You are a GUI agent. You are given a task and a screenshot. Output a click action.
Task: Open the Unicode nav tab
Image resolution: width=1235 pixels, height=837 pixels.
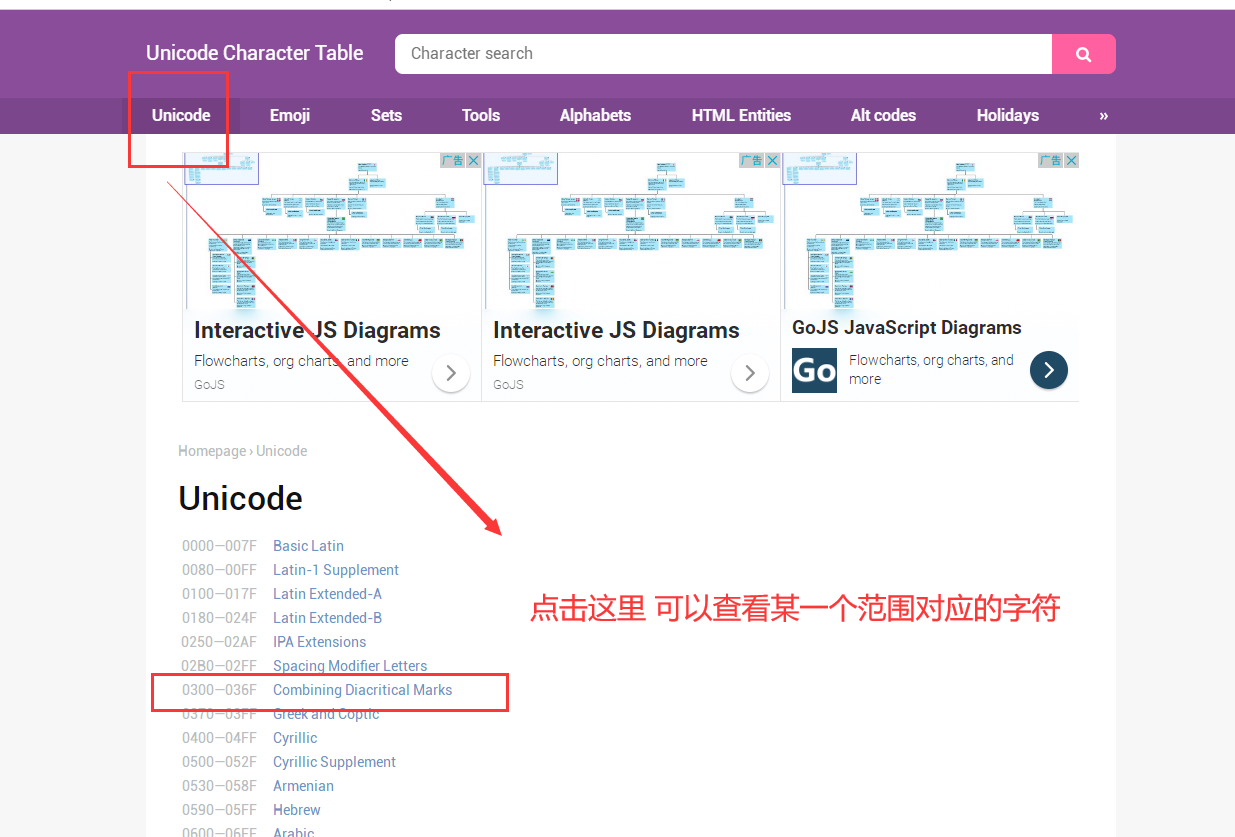(181, 115)
